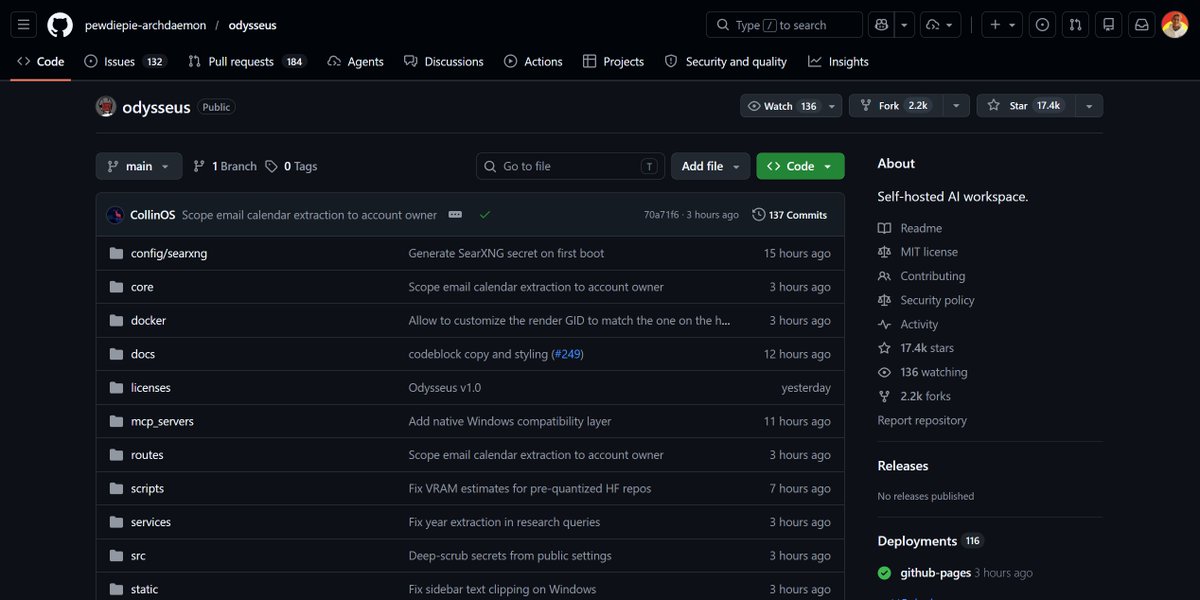Open notifications inbox icon
The width and height of the screenshot is (1200, 600).
tap(1141, 25)
